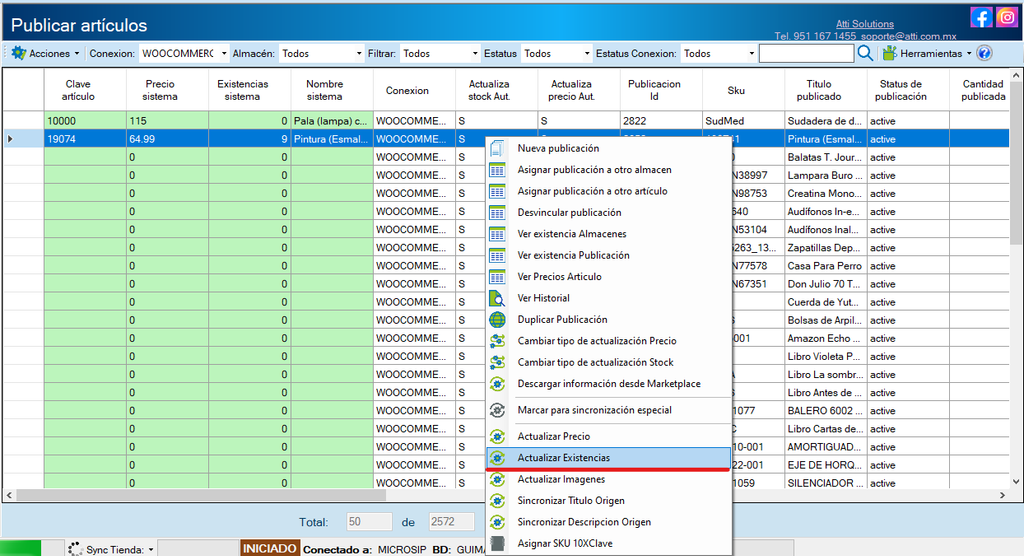Image resolution: width=1024 pixels, height=556 pixels.
Task: Click the Lampara Buro title cell
Action: (825, 176)
